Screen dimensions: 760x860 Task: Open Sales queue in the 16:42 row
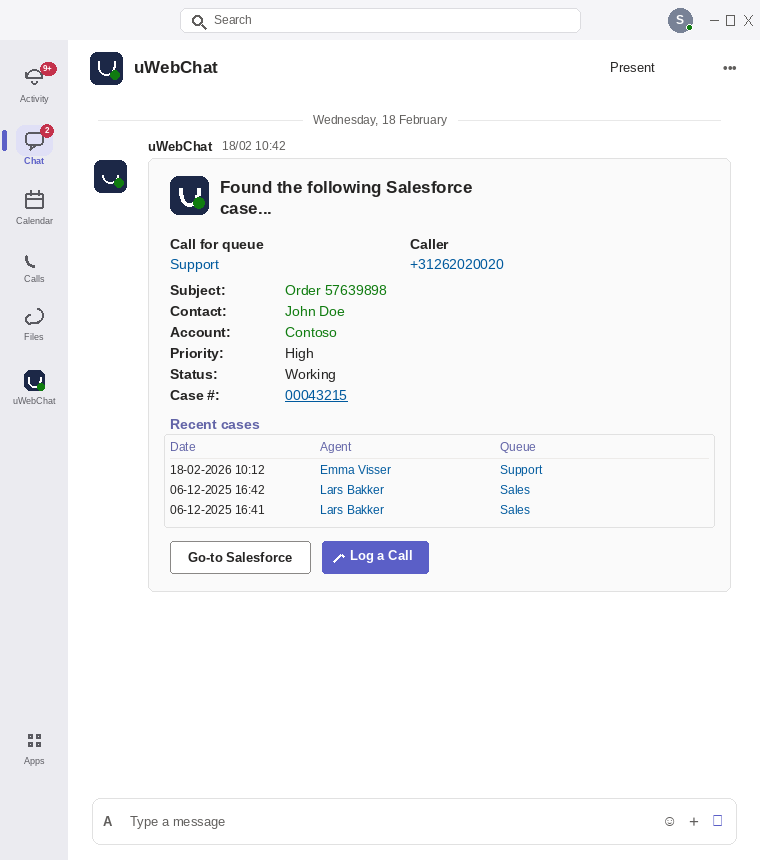point(515,490)
